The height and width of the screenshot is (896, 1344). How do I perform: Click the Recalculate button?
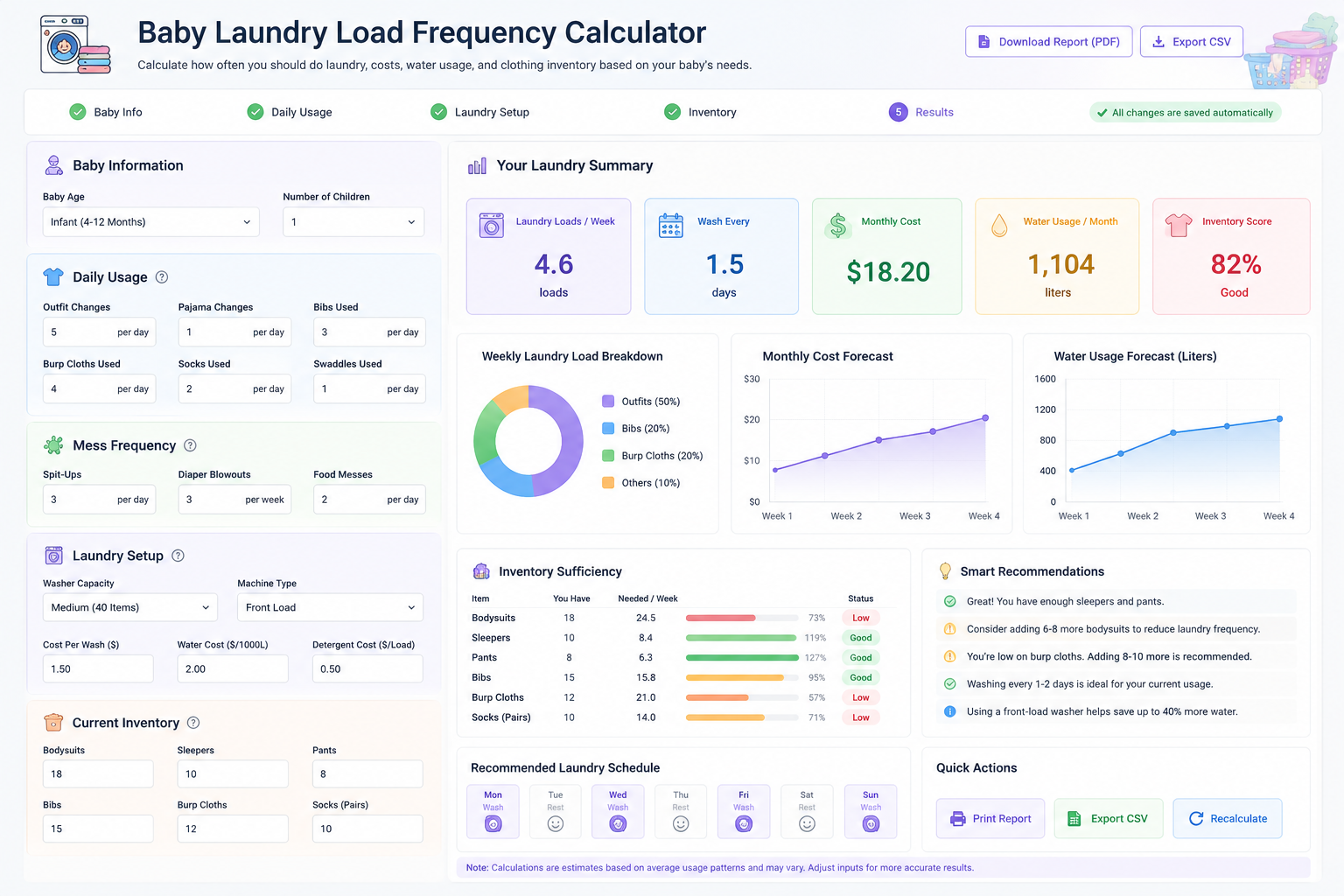(1228, 819)
